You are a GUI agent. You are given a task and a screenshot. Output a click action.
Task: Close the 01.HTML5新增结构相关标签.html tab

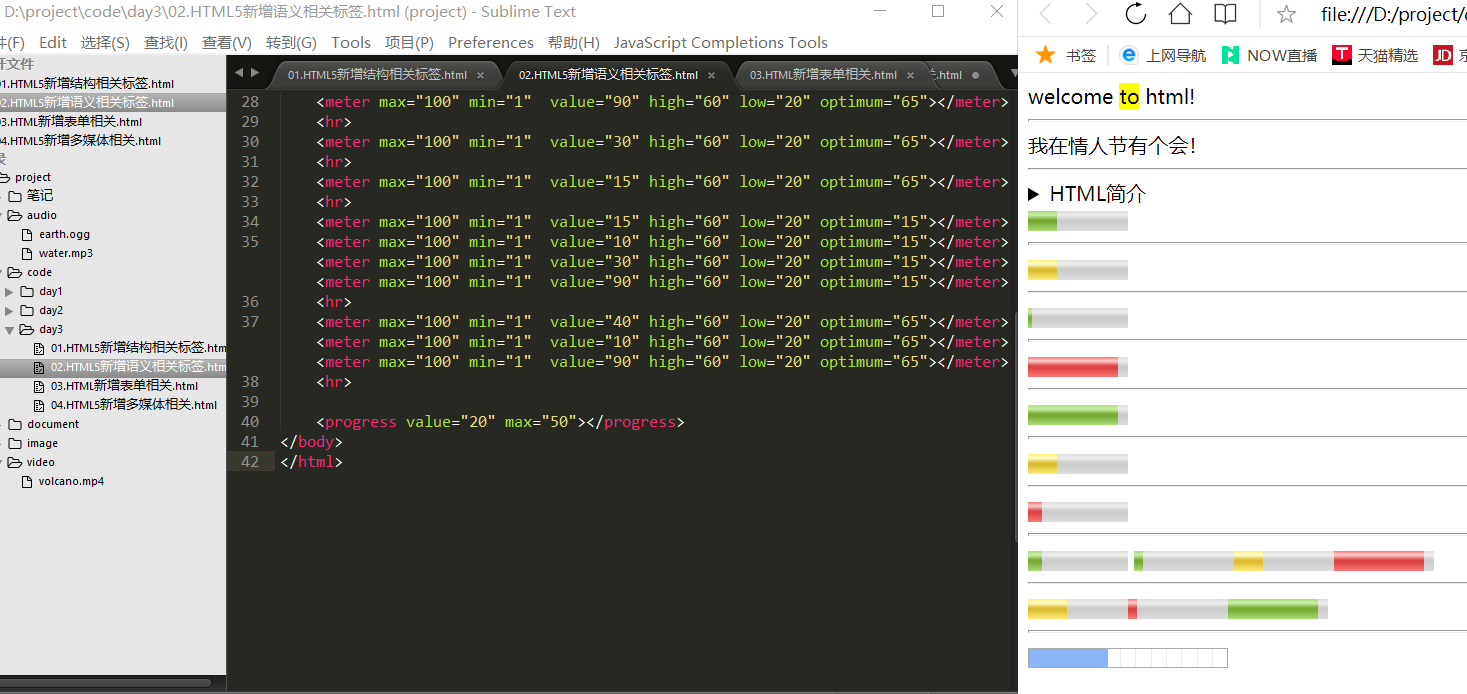point(480,75)
